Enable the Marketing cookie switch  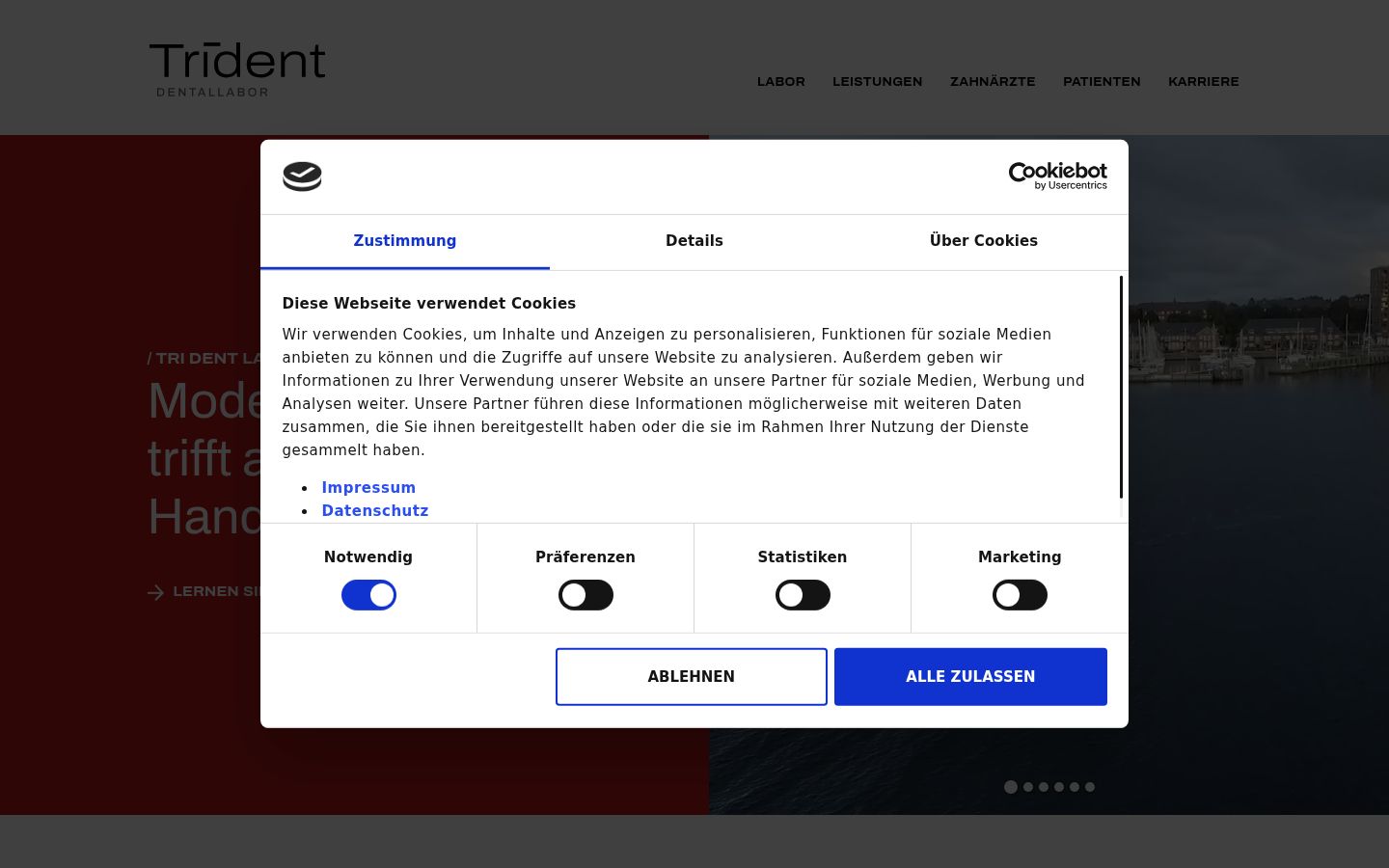click(1020, 595)
